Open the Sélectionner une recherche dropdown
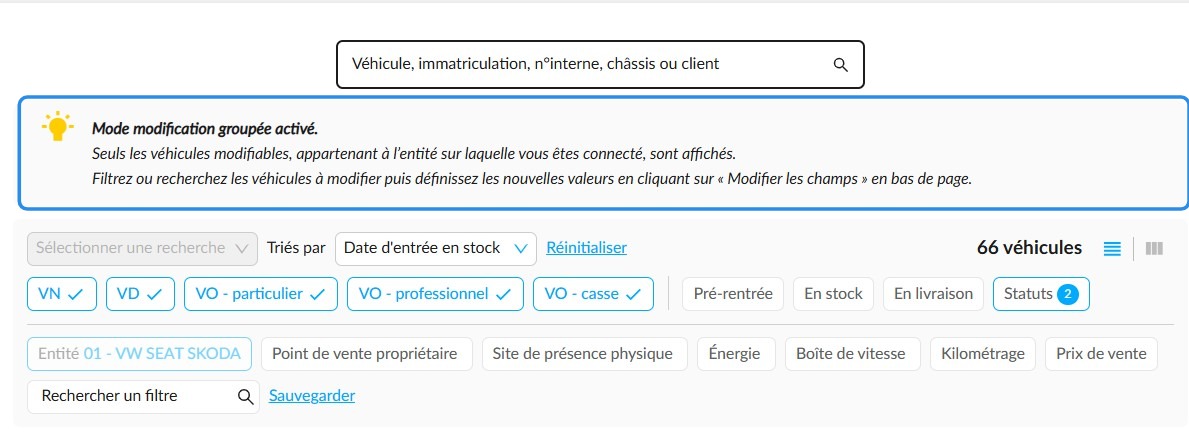Viewport: 1189px width, 432px height. [x=142, y=248]
